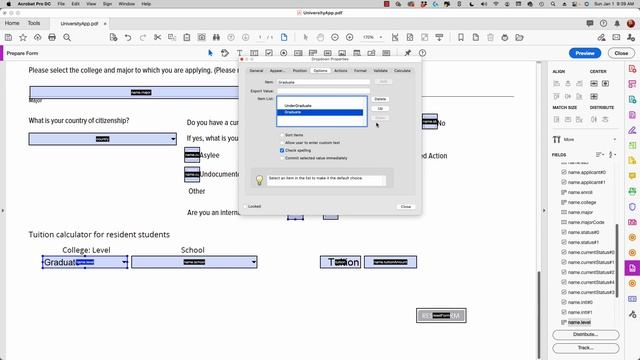Switch to the Validate tab
Viewport: 640px width, 360px height.
point(380,71)
